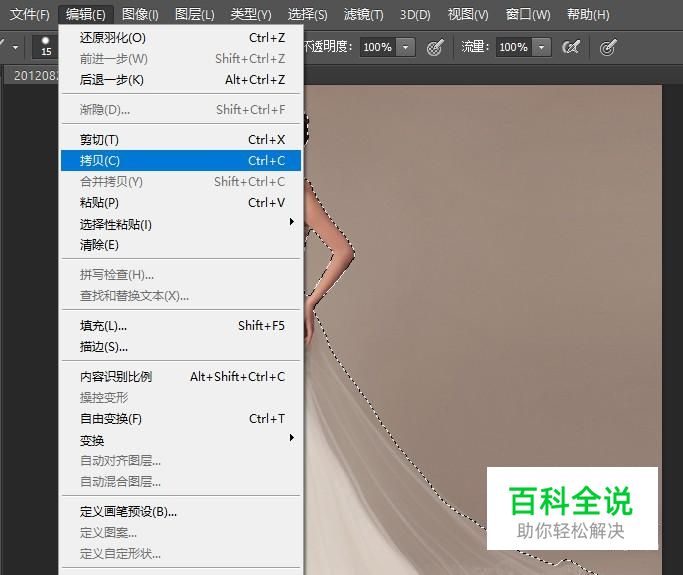The image size is (683, 575).
Task: Open the 滤镜(T) menu
Action: [364, 15]
